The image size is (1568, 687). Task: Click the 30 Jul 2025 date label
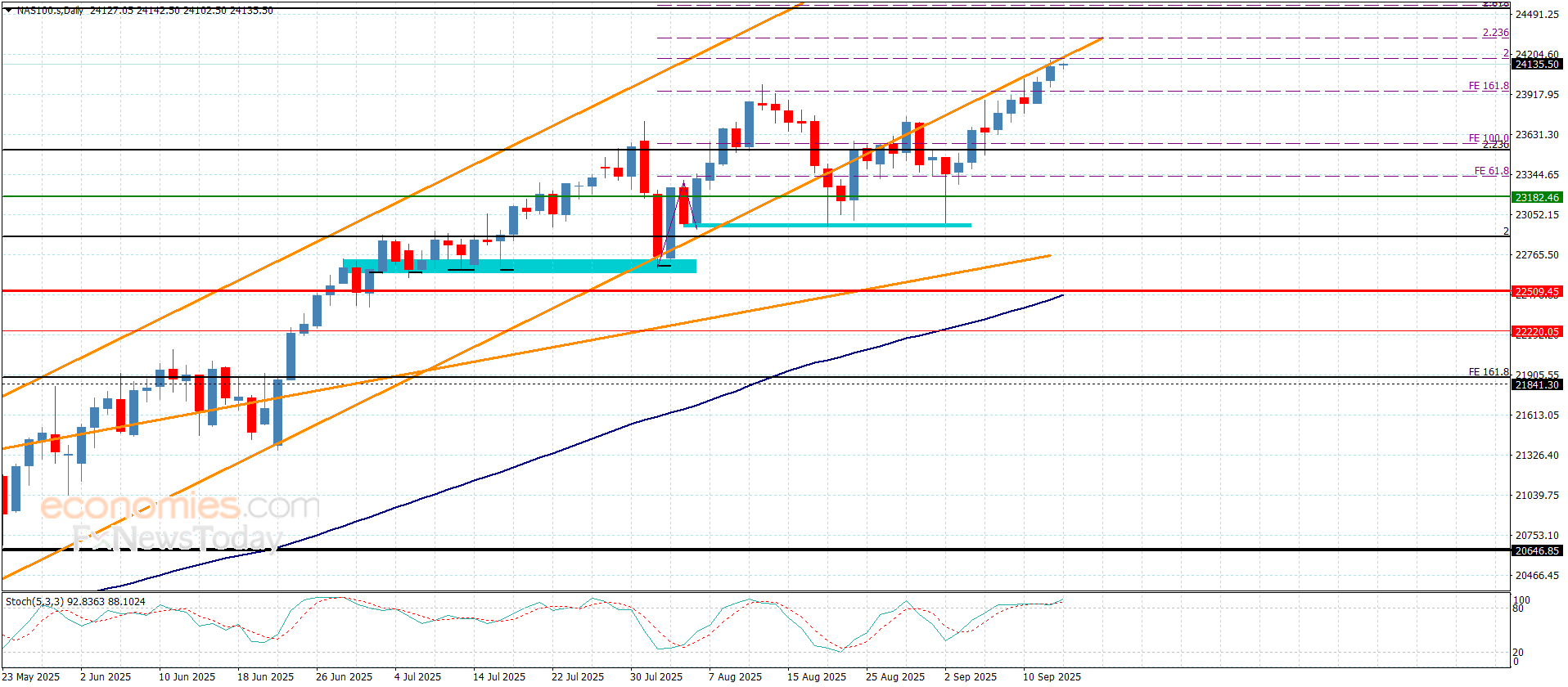point(656,676)
